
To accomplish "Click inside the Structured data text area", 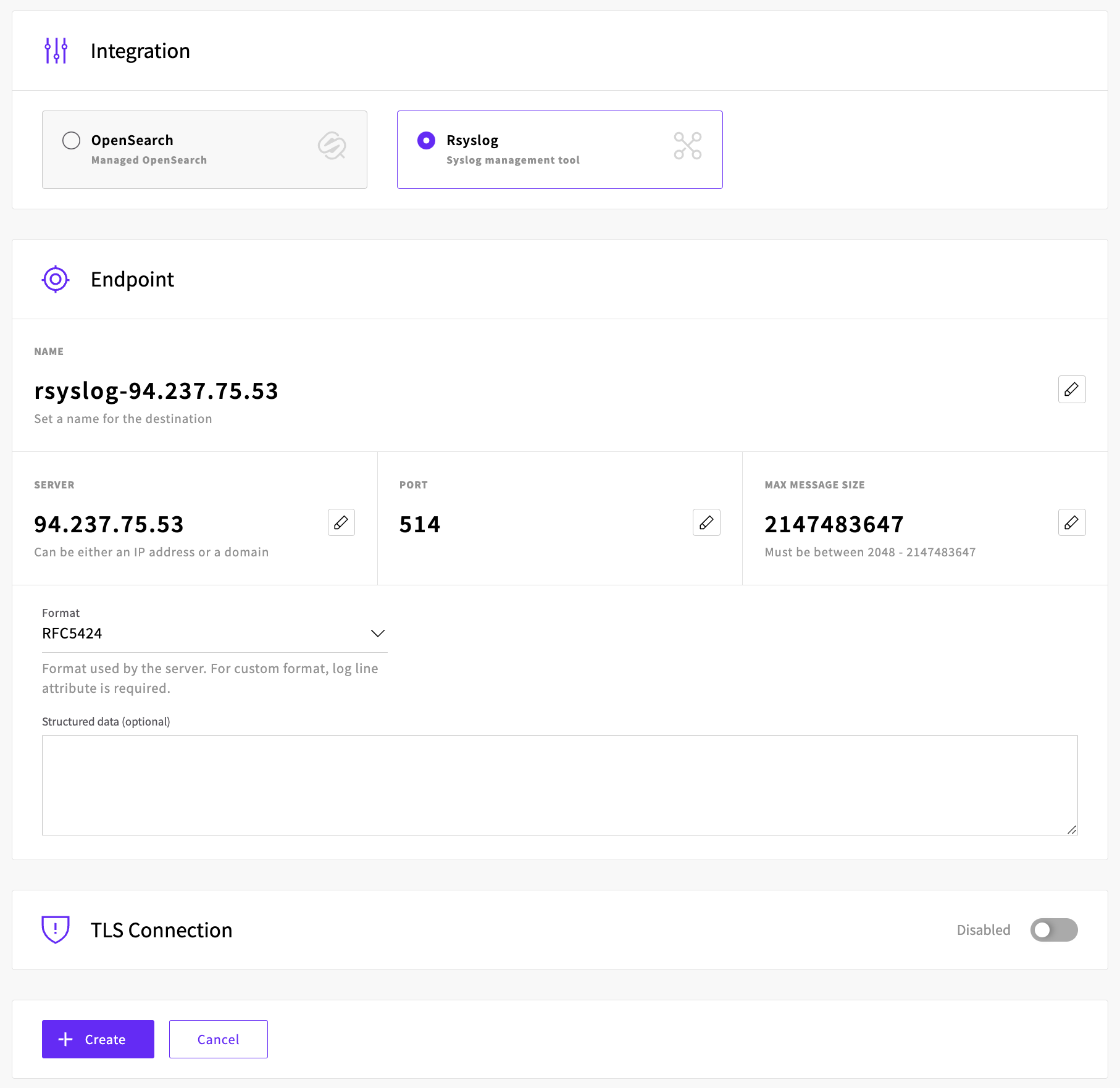I will (559, 785).
